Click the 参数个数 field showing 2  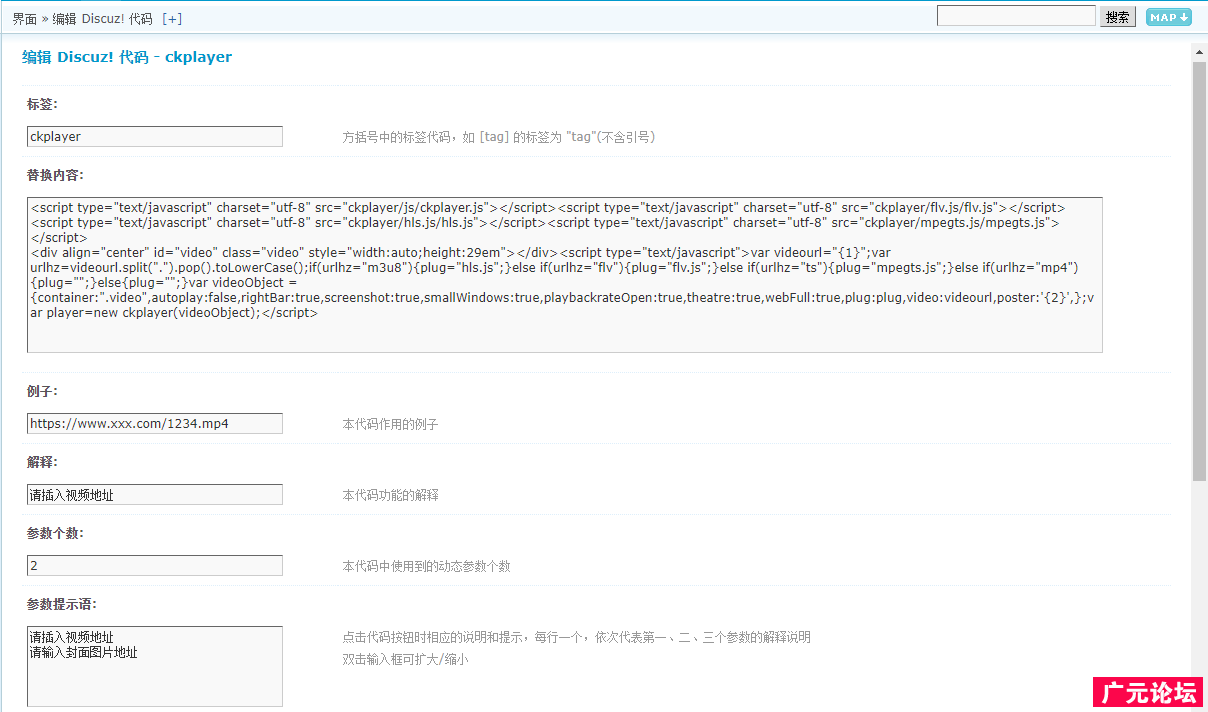click(155, 566)
